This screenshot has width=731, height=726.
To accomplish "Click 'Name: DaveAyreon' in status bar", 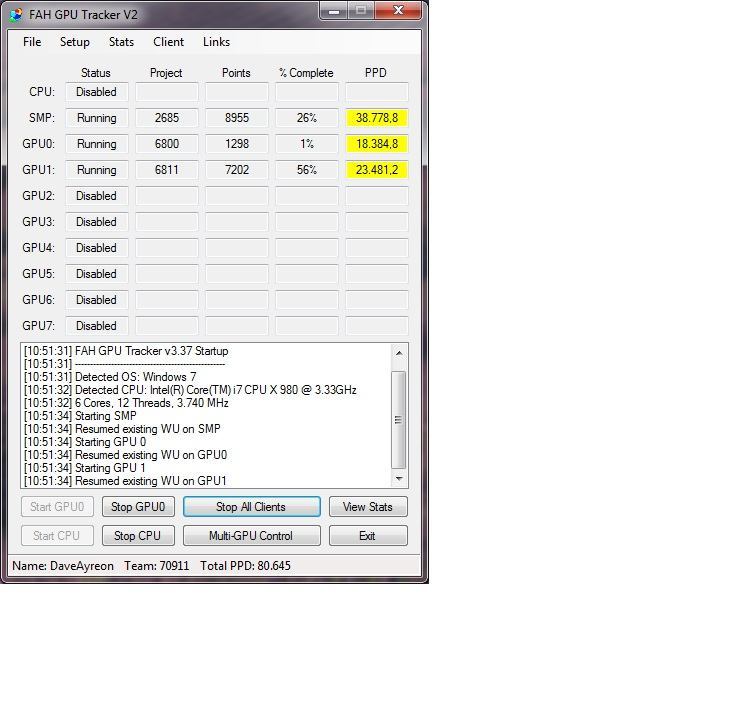I will click(x=63, y=566).
